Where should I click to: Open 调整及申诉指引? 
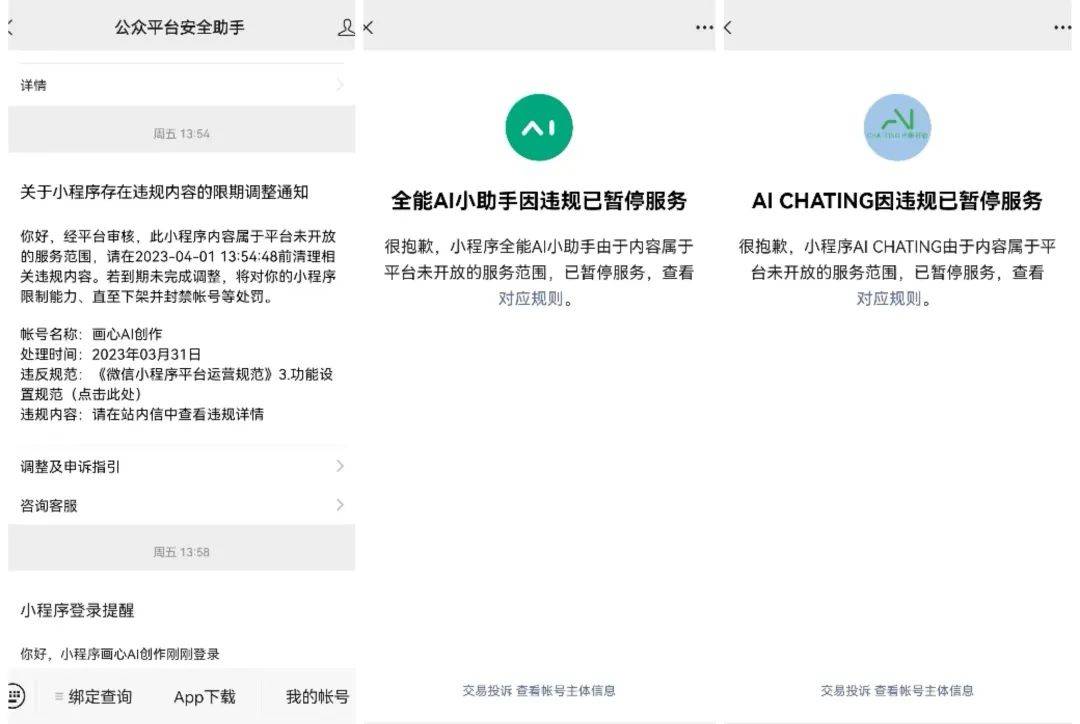(182, 466)
